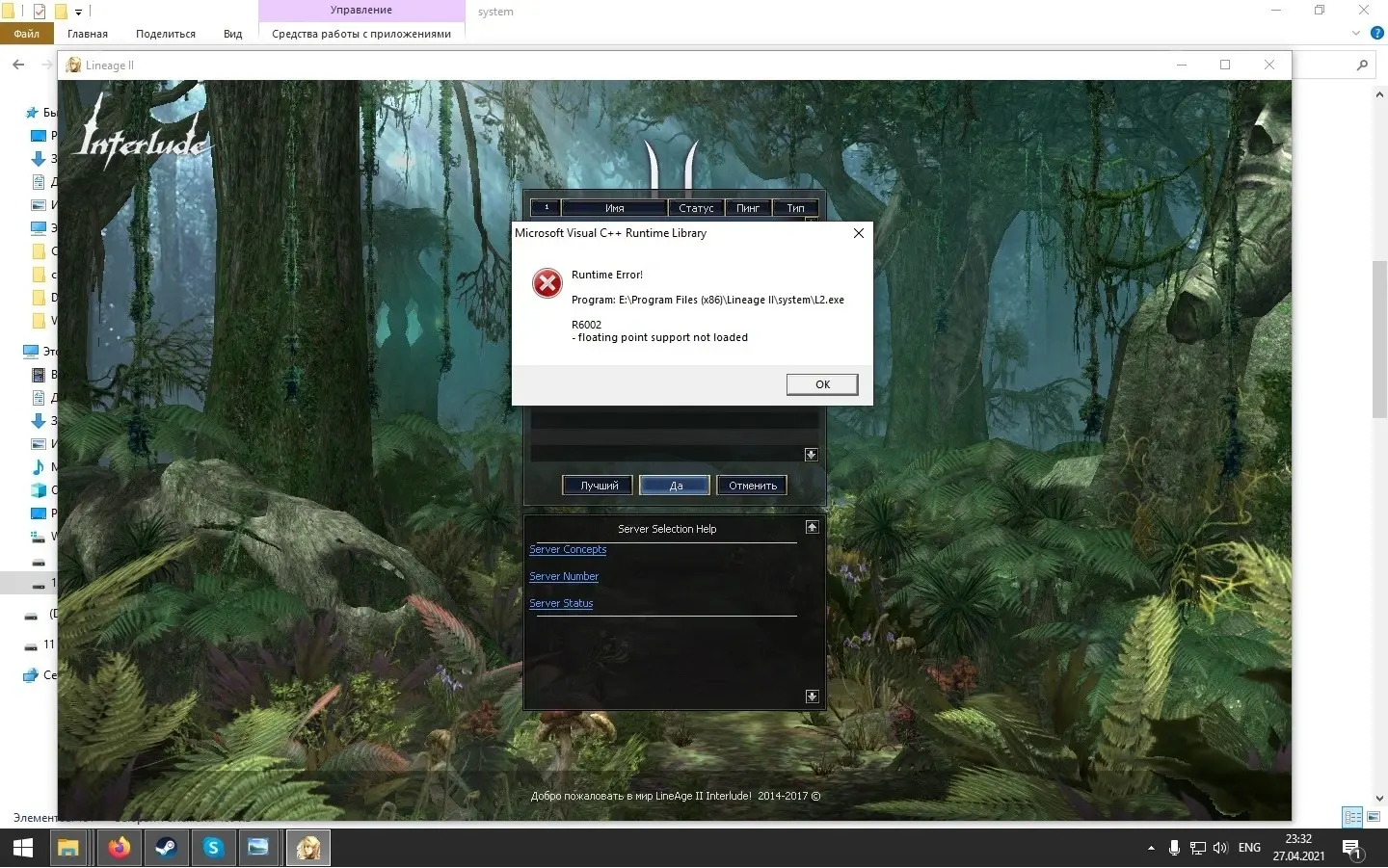Screen dimensions: 1388x868
Task: Click the volume speaker tray icon
Action: click(x=1221, y=849)
